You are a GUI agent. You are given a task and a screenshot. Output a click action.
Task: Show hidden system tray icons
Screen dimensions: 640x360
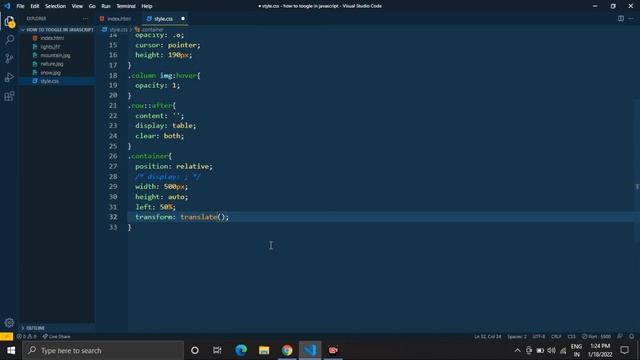[x=517, y=350]
